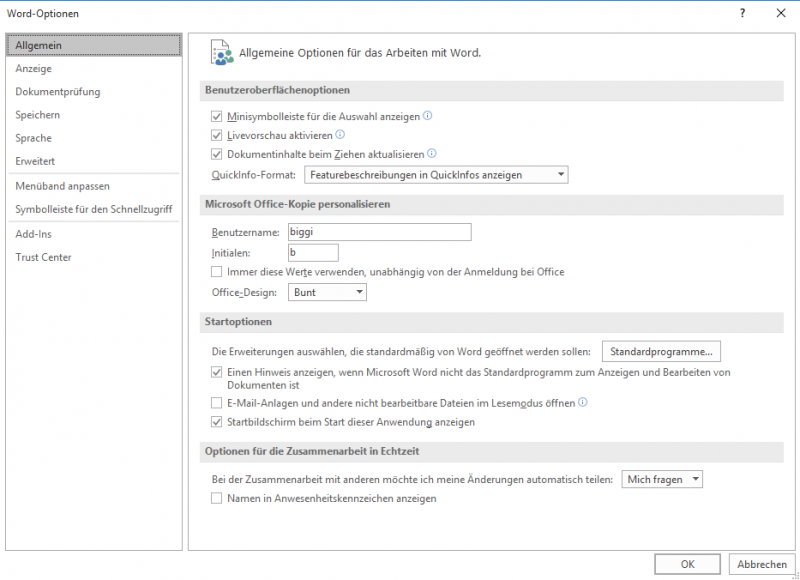Check Namen in Anwesenheitskennzeichen anzeigen
Viewport: 800px width, 580px height.
[216, 498]
